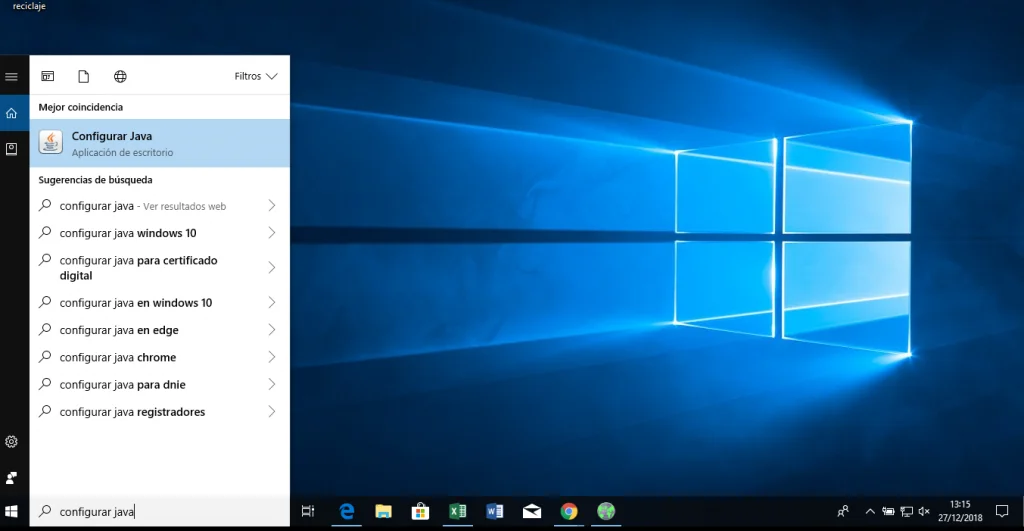The height and width of the screenshot is (531, 1024).
Task: Select suggestion 'configurar java para dnie'
Action: click(x=159, y=385)
